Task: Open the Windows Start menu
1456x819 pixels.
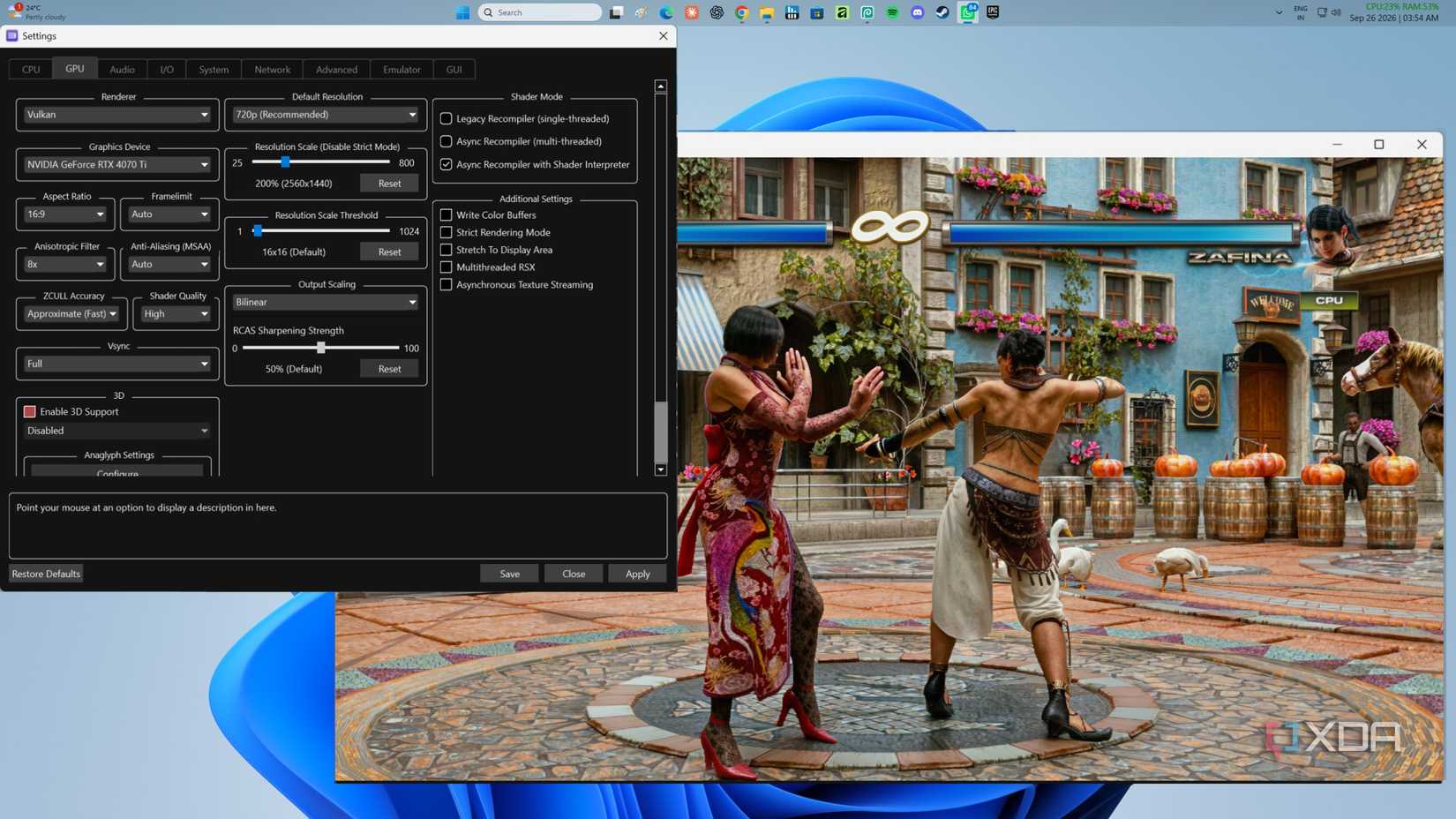Action: pos(462,12)
